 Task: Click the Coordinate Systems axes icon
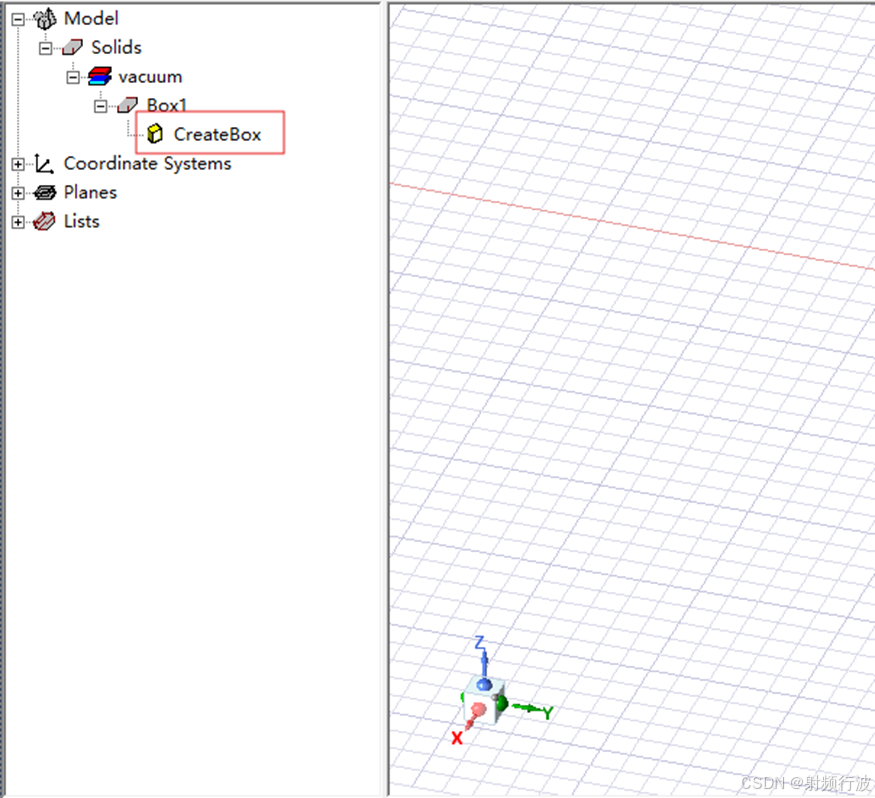(x=44, y=164)
